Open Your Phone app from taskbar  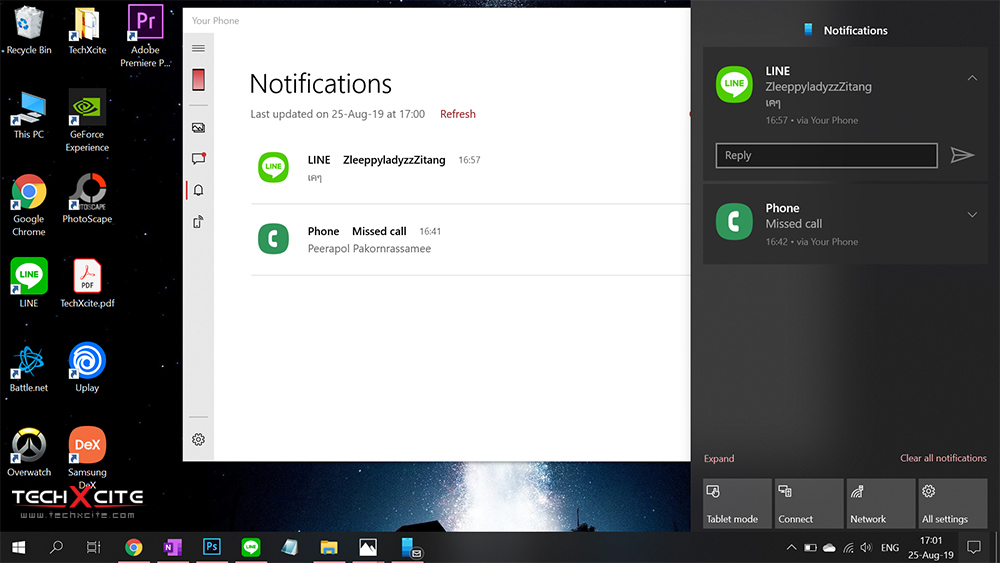click(410, 547)
